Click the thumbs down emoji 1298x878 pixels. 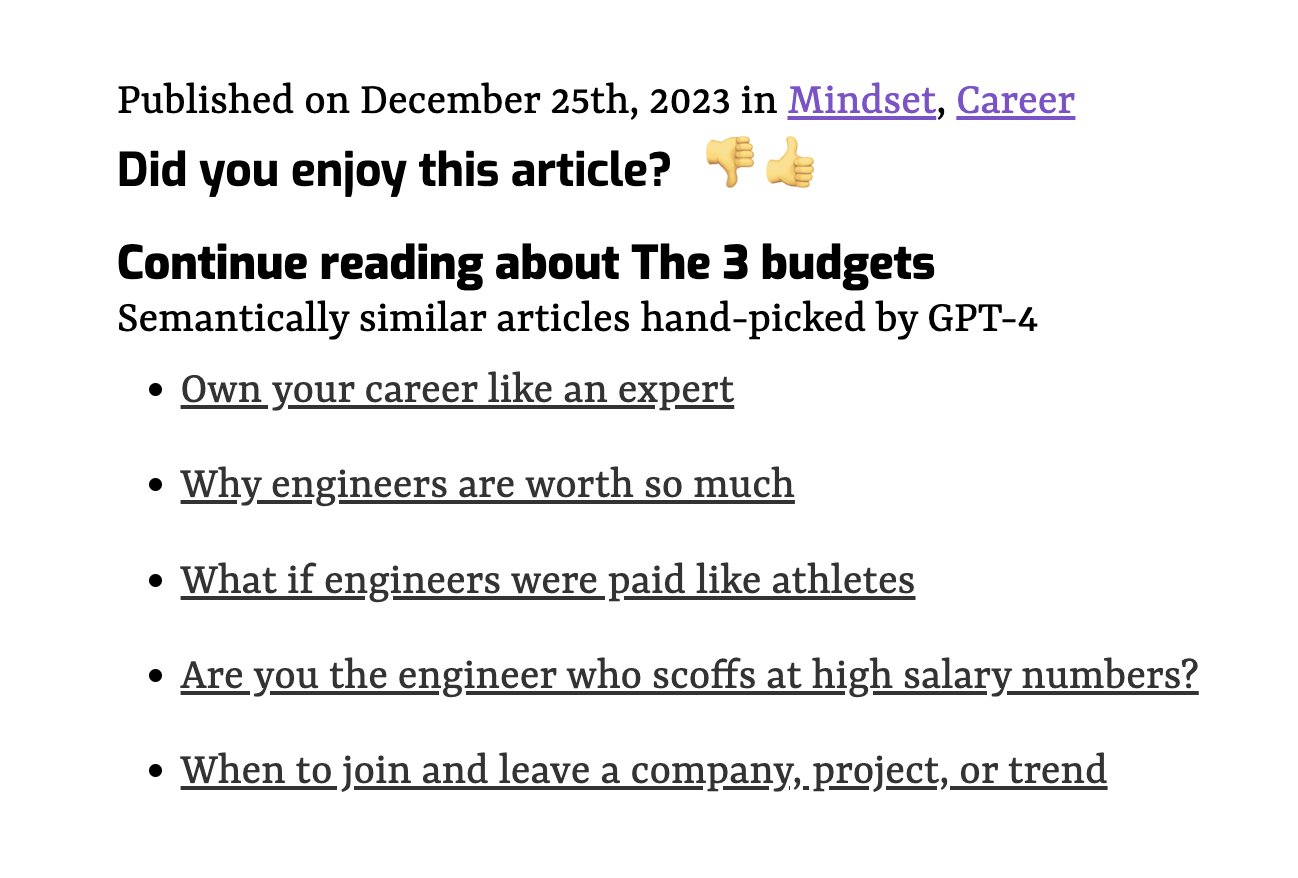tap(730, 163)
